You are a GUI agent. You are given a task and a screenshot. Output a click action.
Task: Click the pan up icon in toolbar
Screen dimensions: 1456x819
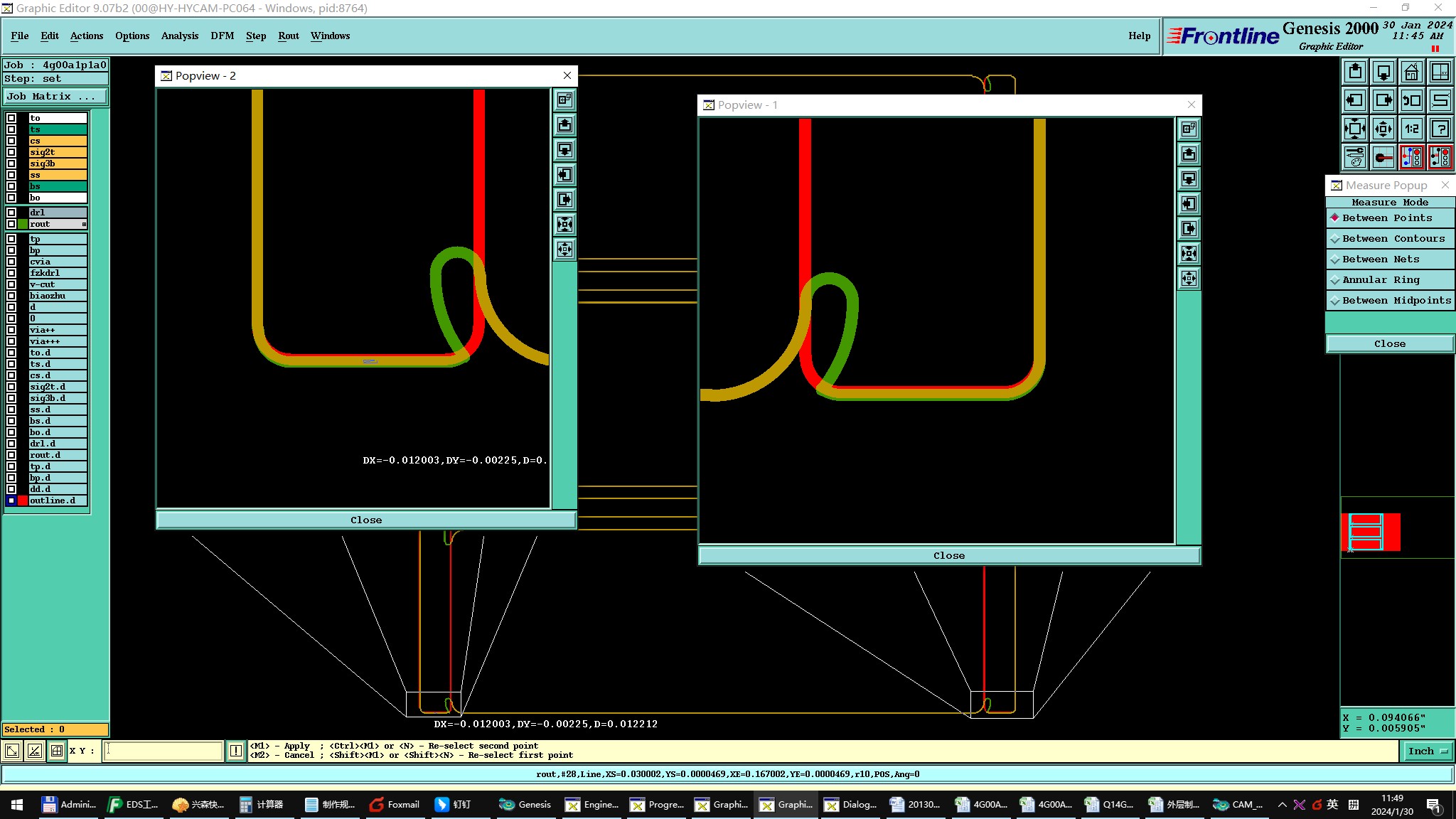point(1355,72)
